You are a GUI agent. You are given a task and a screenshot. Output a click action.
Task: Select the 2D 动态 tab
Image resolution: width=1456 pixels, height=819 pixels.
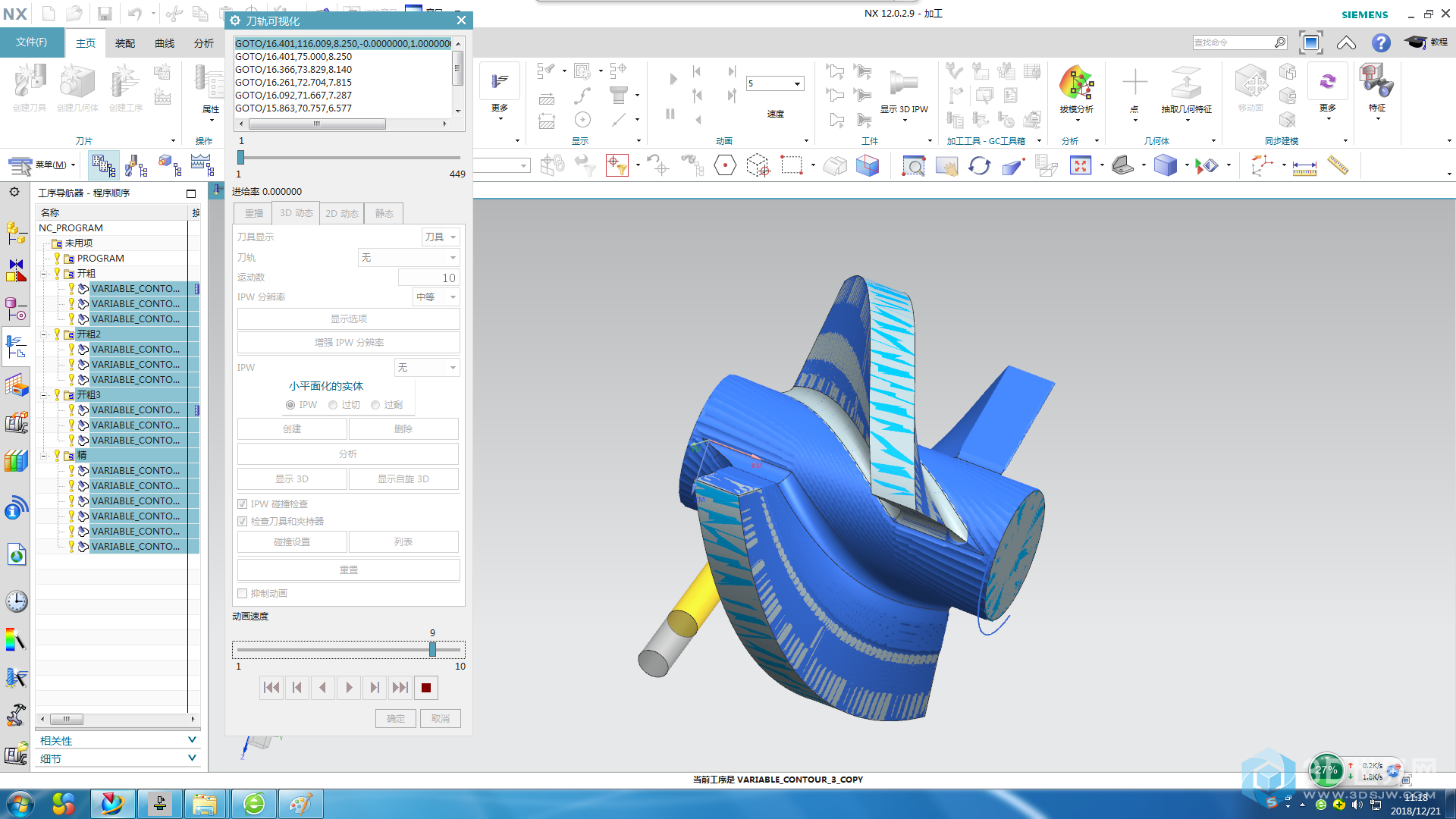pyautogui.click(x=342, y=214)
